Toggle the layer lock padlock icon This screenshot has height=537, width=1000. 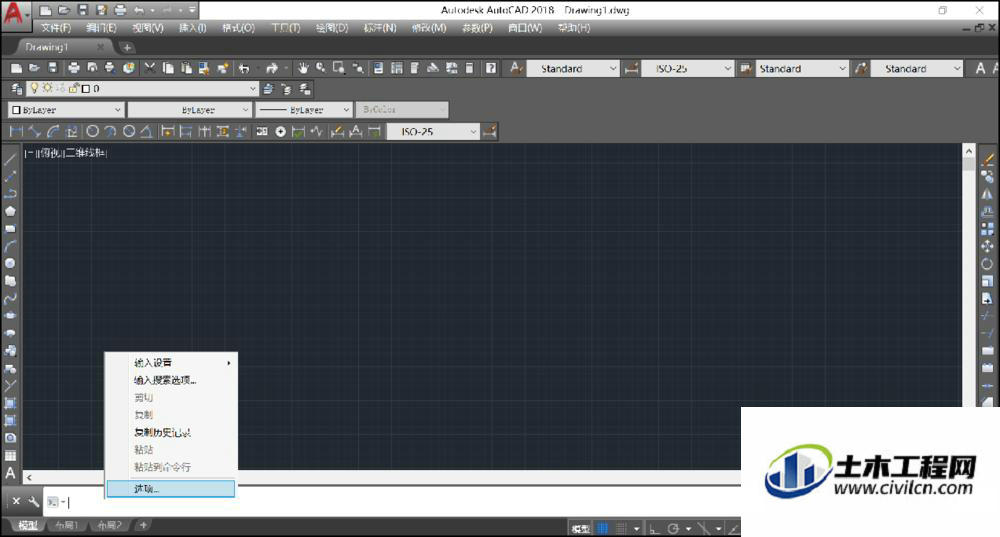(74, 89)
